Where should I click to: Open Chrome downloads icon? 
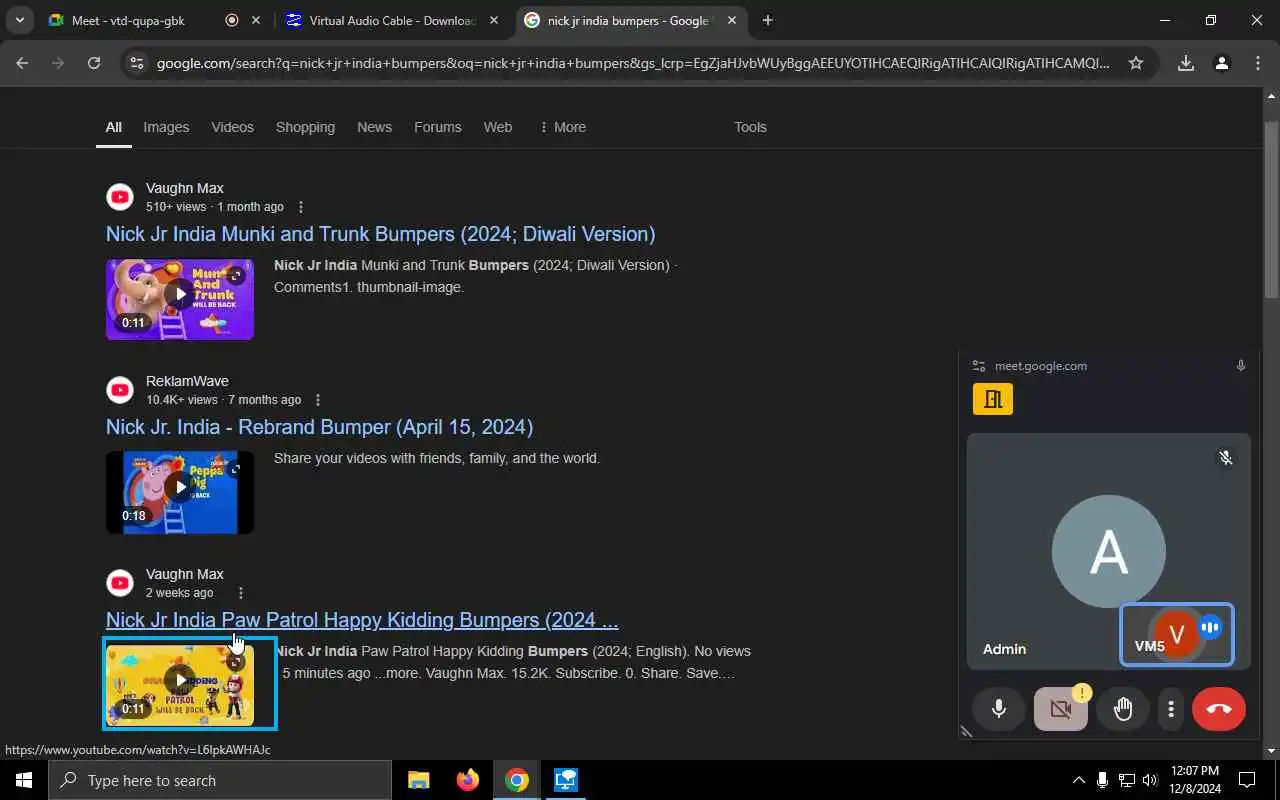click(x=1186, y=63)
